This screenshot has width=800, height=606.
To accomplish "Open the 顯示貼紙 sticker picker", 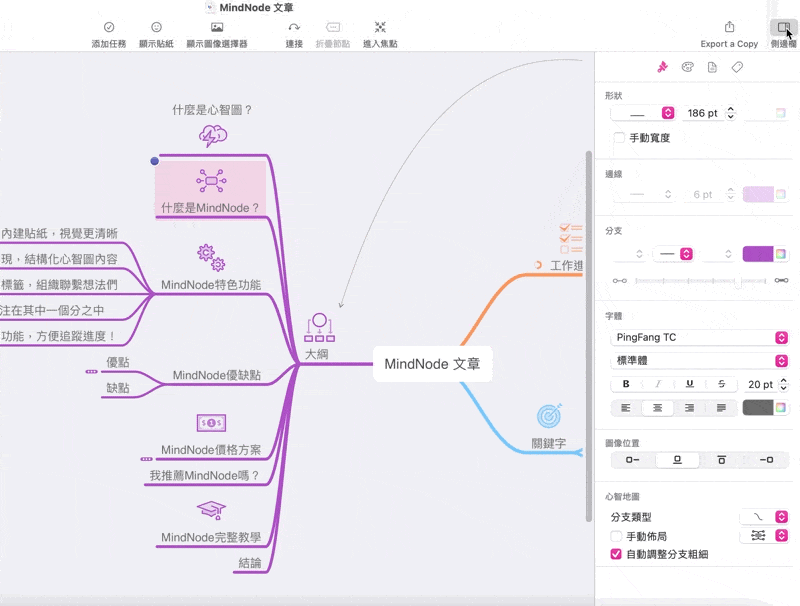I will pos(156,27).
